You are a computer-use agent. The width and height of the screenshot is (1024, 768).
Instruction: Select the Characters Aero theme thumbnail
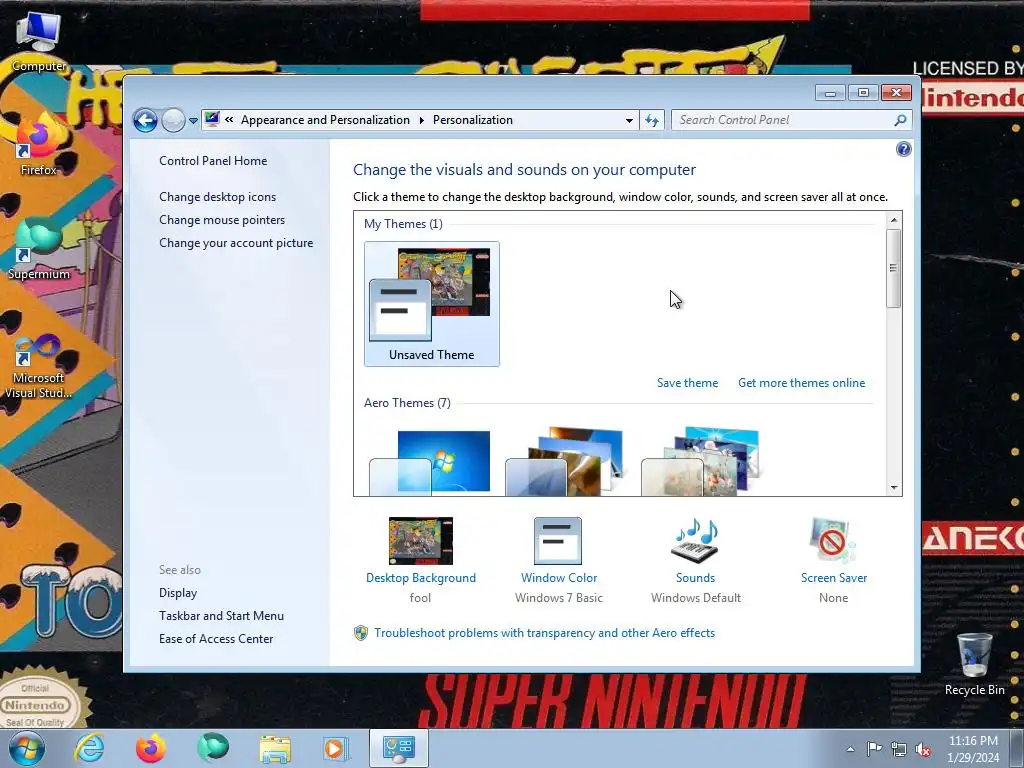coord(701,462)
